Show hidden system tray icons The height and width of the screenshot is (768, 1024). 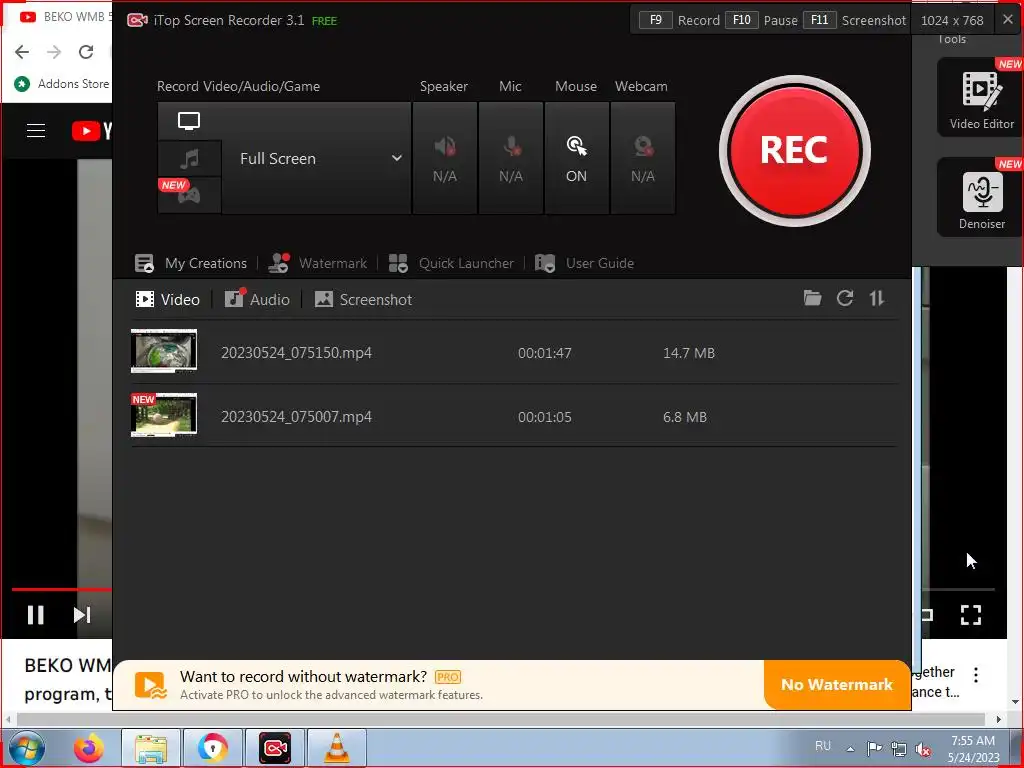point(850,749)
